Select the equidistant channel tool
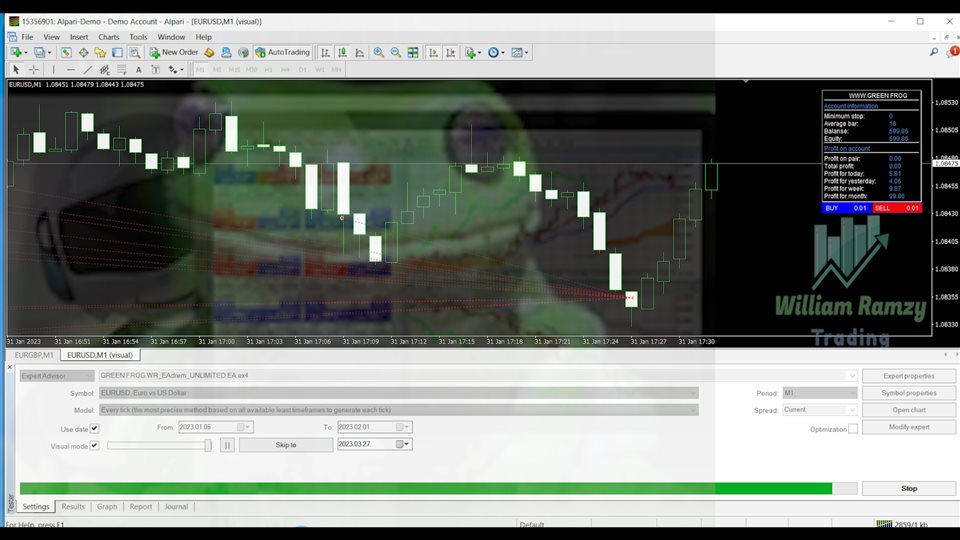The width and height of the screenshot is (960, 540). (x=105, y=70)
